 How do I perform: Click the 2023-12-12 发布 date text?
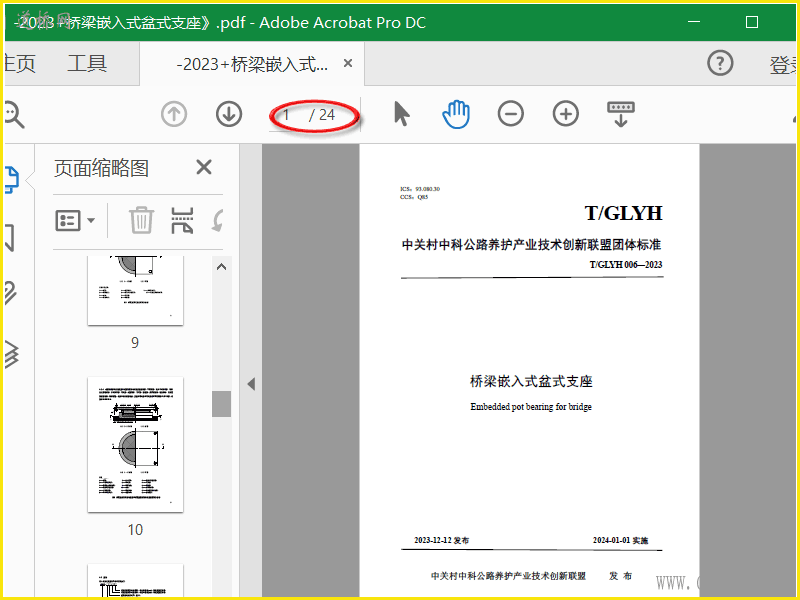coord(441,540)
